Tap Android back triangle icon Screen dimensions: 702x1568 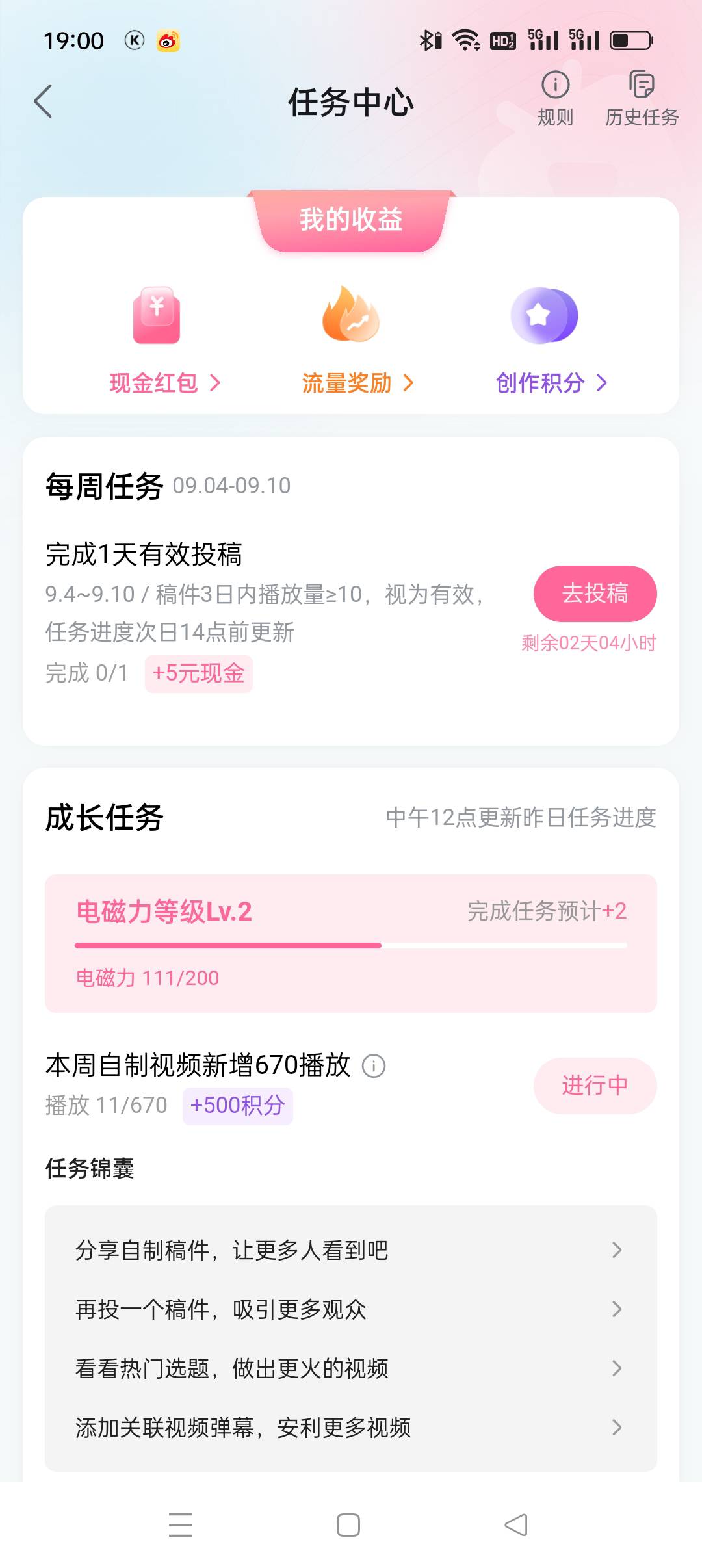pyautogui.click(x=516, y=1524)
